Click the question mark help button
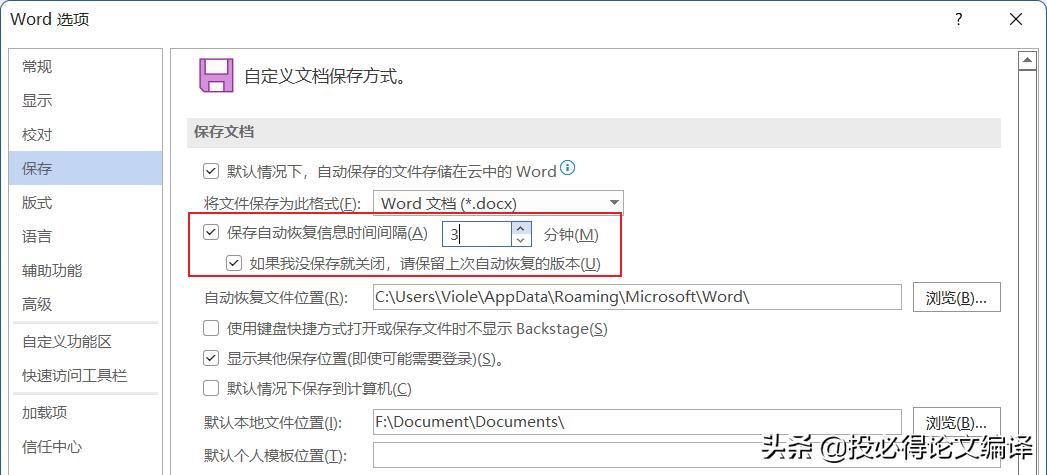The width and height of the screenshot is (1047, 475). point(959,19)
